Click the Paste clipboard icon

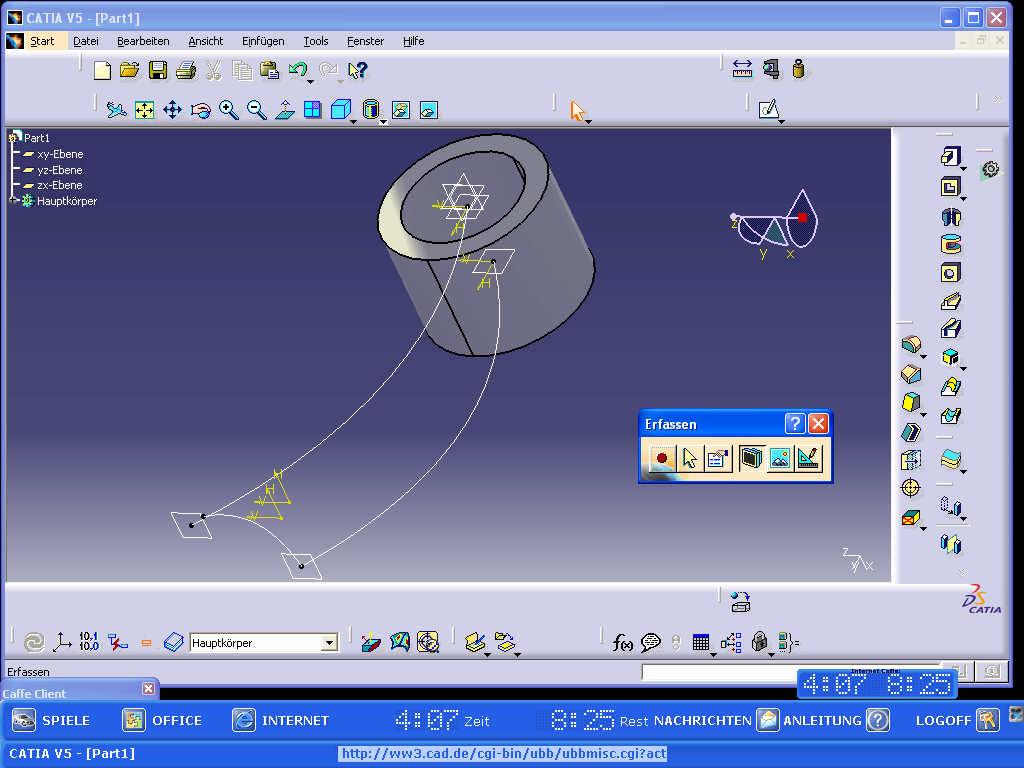269,70
